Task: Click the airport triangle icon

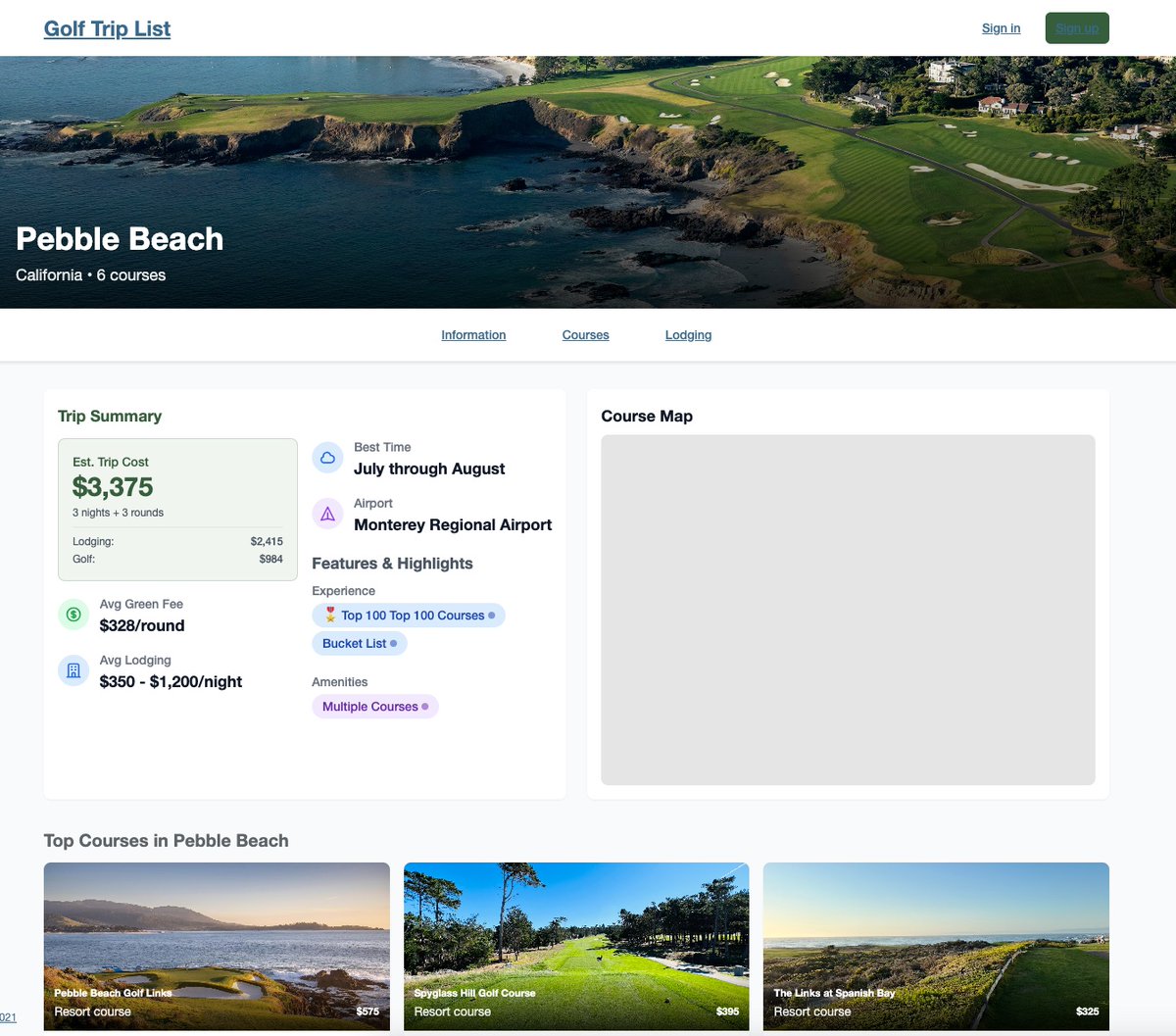Action: point(327,514)
